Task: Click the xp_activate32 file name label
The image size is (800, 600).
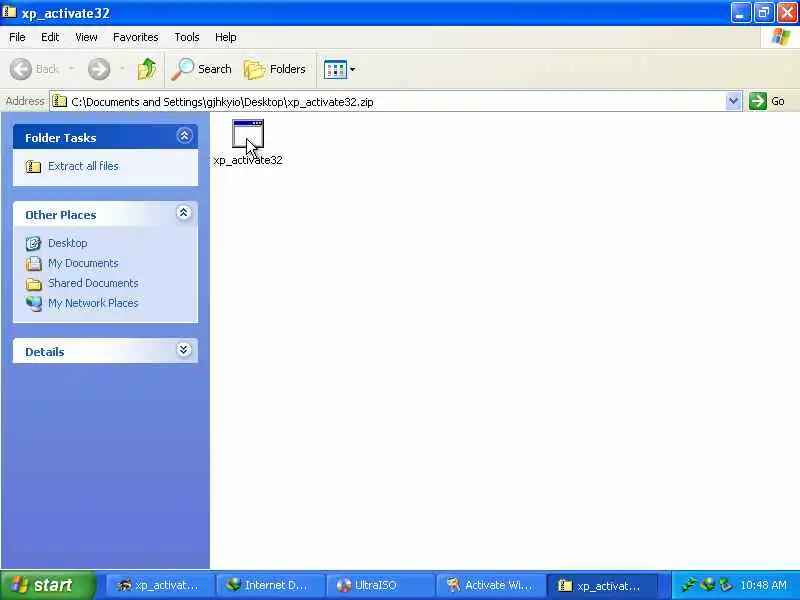Action: [248, 160]
